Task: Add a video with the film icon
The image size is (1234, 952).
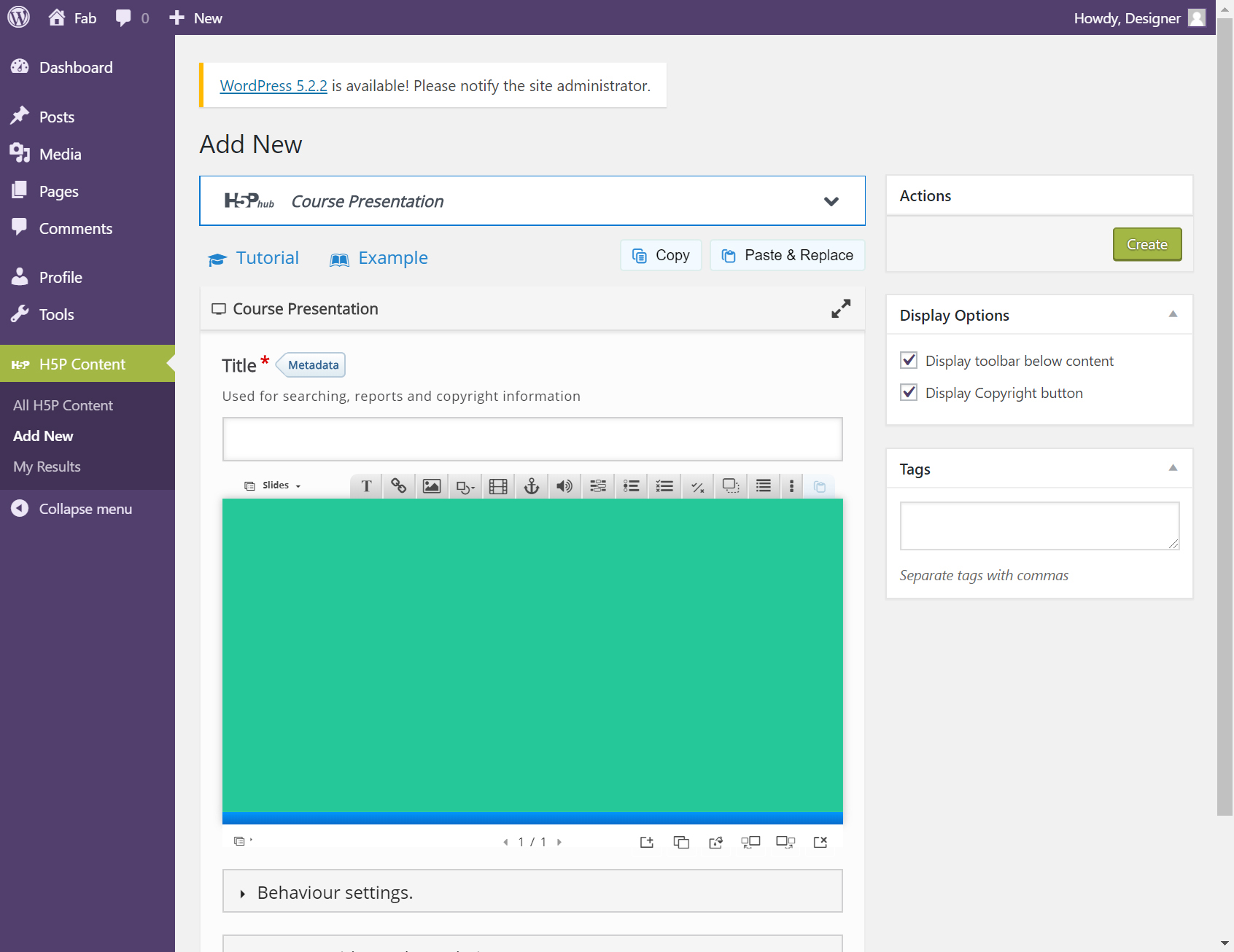Action: [498, 486]
